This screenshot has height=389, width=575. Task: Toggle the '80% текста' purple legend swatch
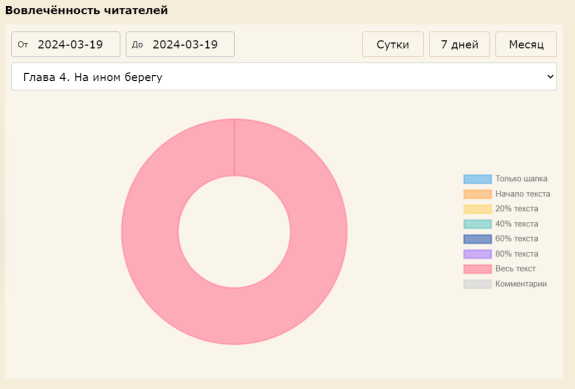coord(477,254)
